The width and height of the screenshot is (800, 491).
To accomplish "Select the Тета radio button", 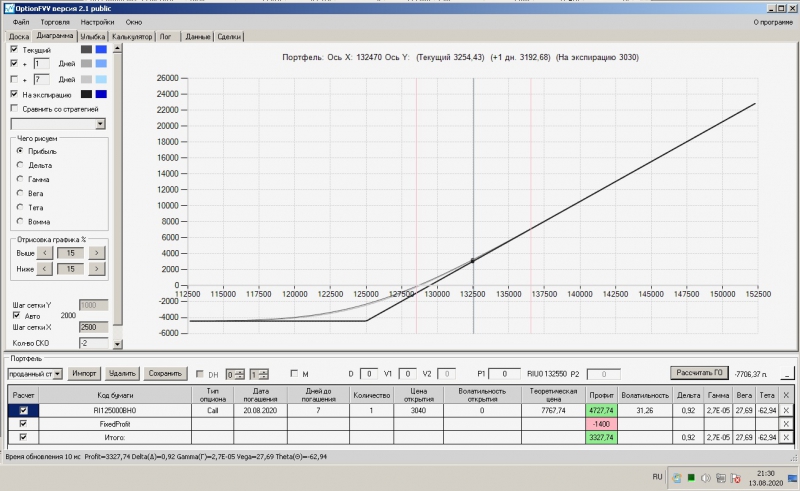I will click(20, 207).
